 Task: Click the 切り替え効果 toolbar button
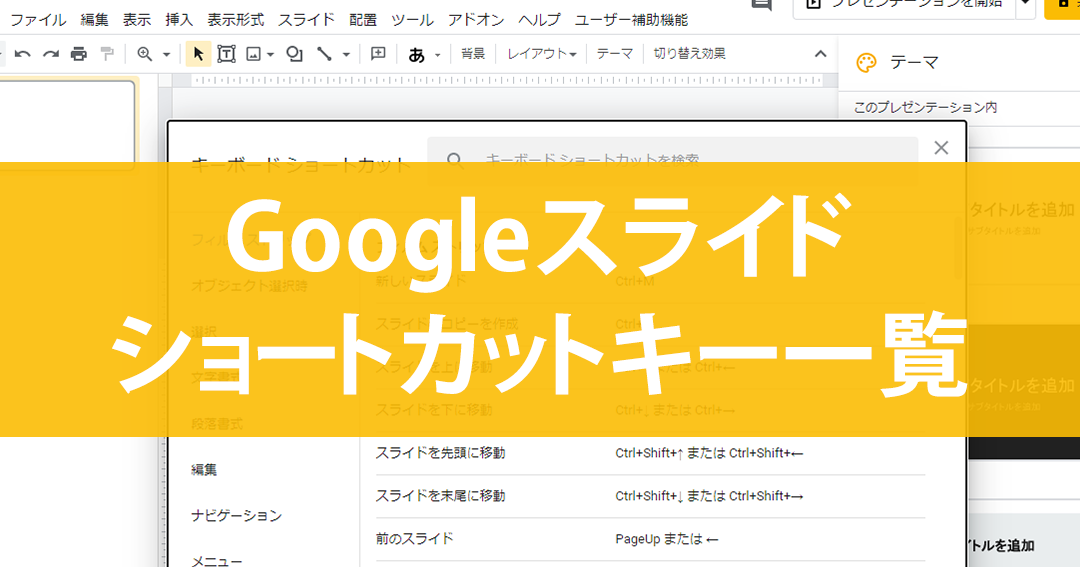[x=689, y=54]
